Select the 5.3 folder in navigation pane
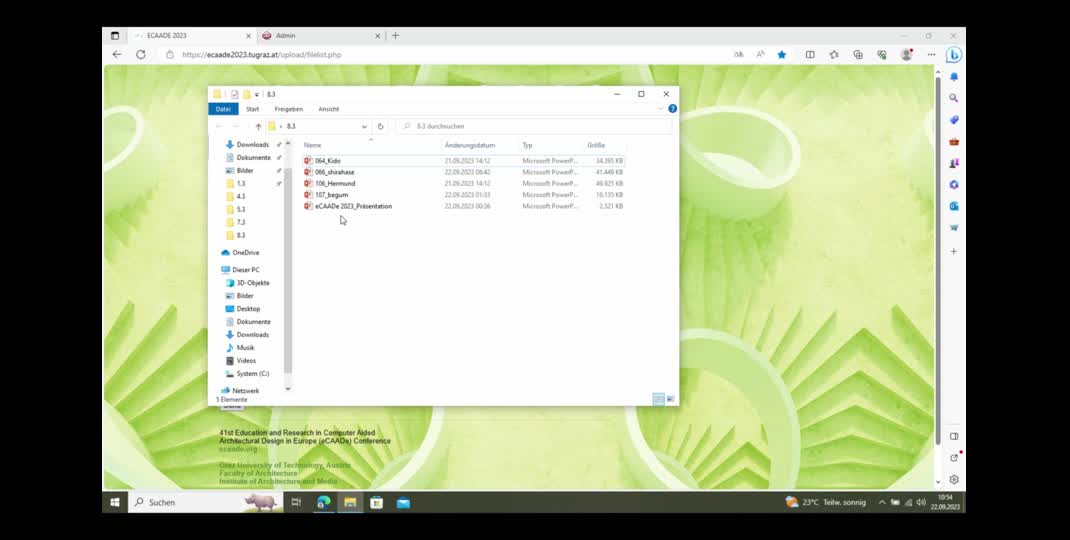The image size is (1070, 540). pyautogui.click(x=240, y=209)
